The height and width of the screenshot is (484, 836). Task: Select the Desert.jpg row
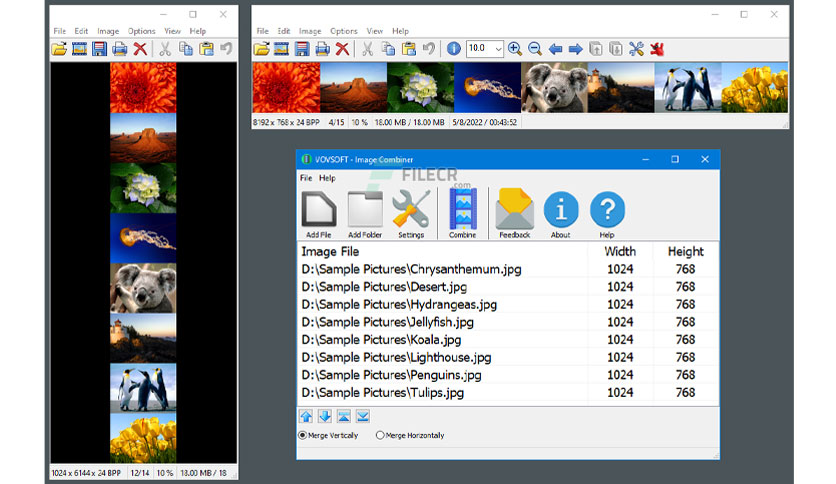tap(508, 287)
